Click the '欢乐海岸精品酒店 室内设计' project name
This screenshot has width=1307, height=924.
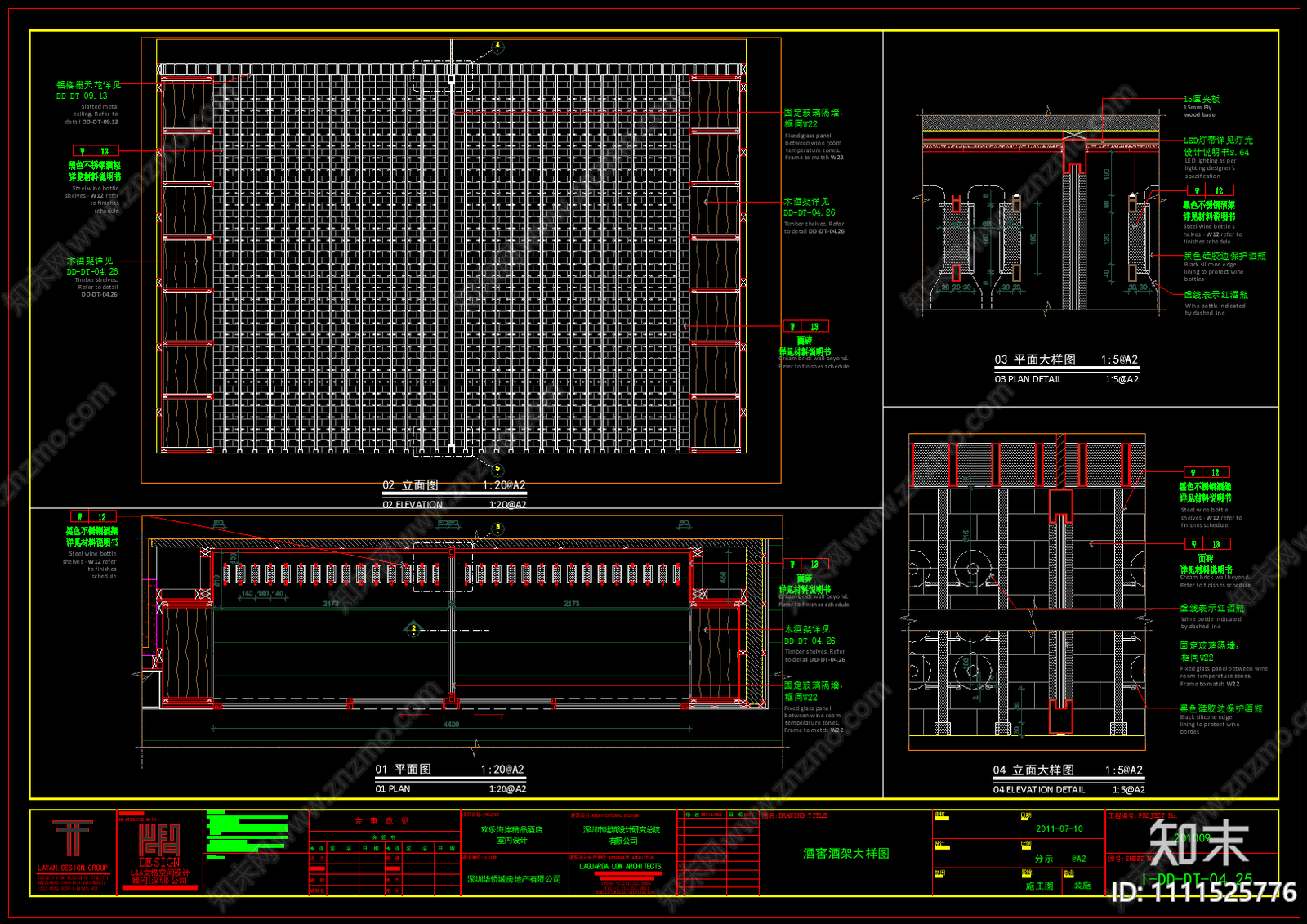pos(512,834)
